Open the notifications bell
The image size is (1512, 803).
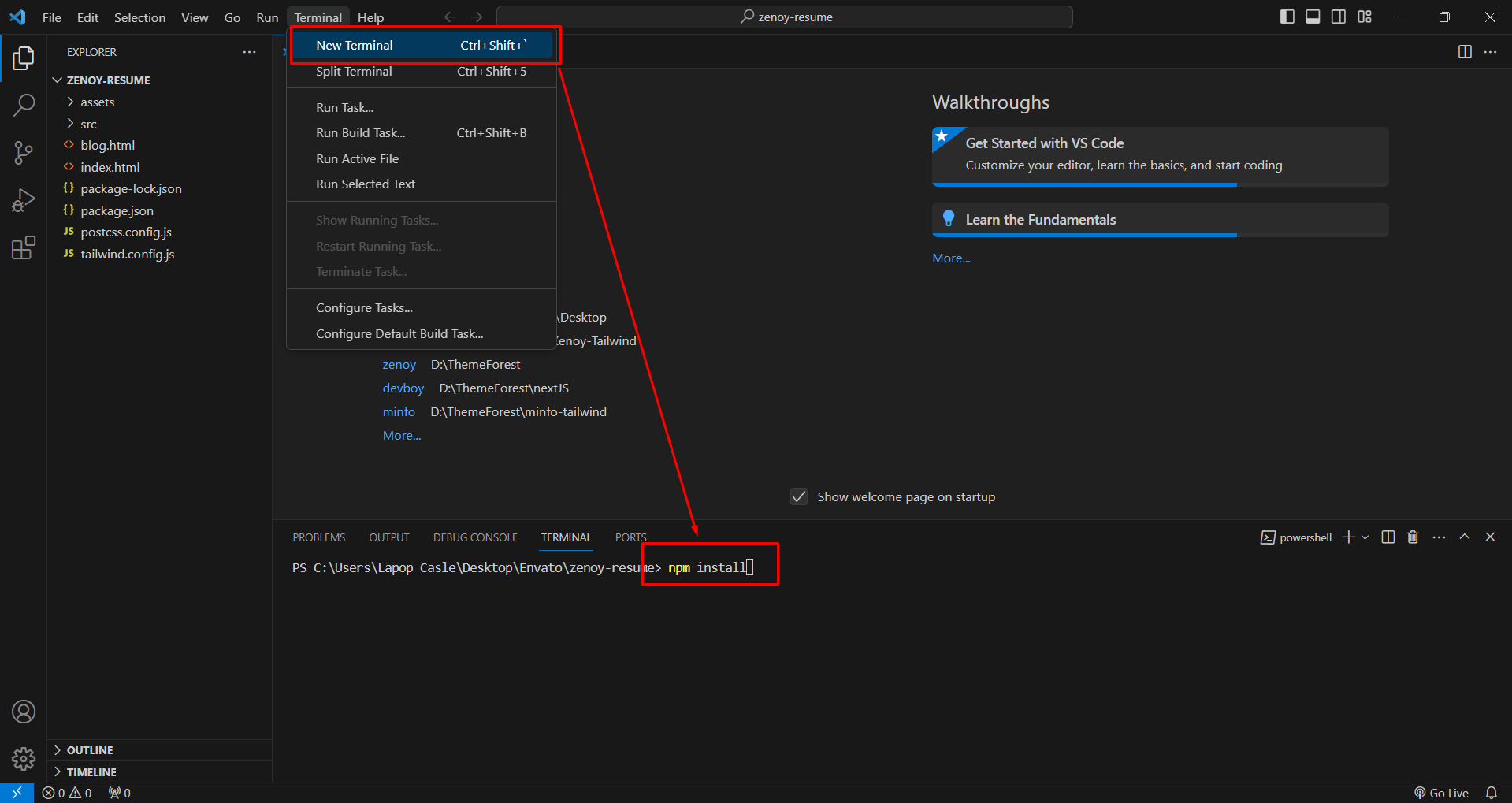(1491, 793)
